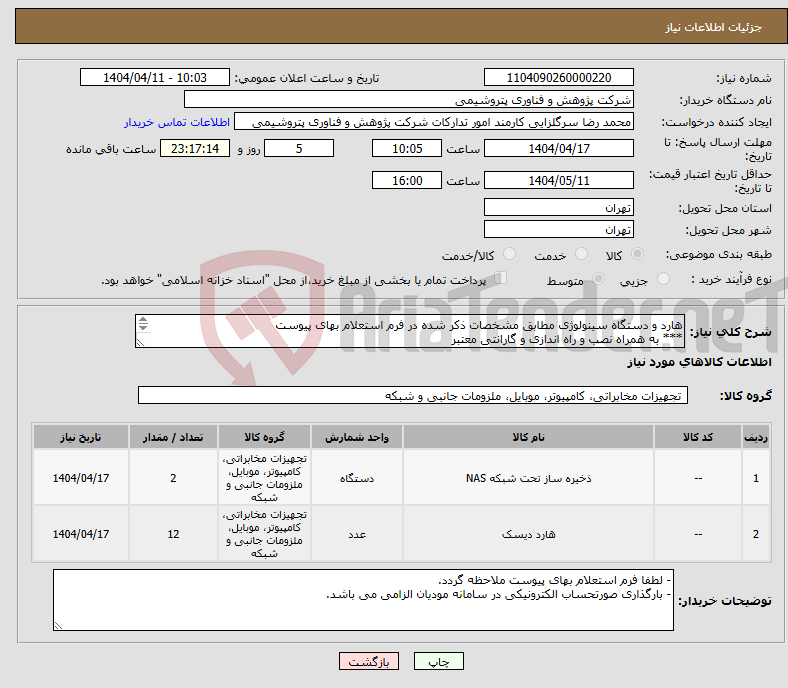Click the request number field 1104090260000220
Screen dimensions: 788x688
click(x=558, y=78)
